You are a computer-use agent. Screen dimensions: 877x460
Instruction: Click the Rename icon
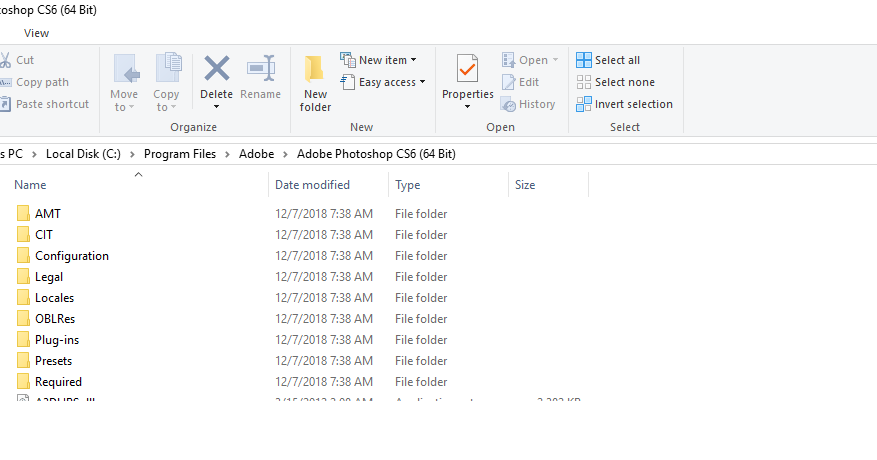point(261,68)
